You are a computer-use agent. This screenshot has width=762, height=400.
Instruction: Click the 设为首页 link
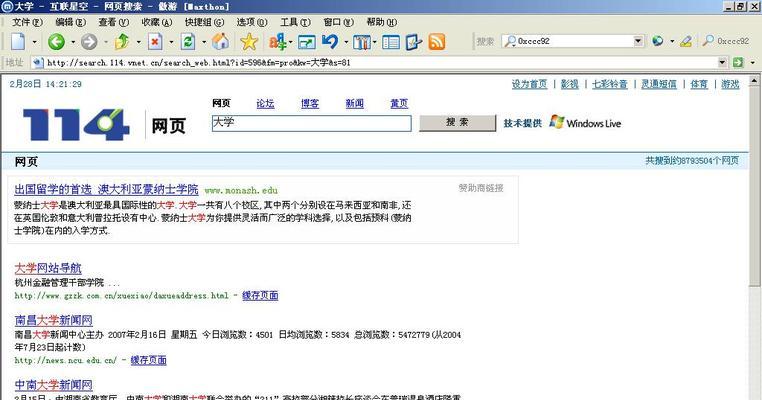pyautogui.click(x=529, y=84)
